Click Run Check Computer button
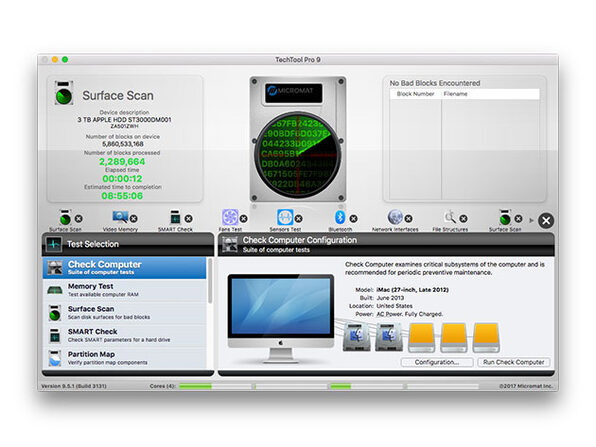 (514, 362)
